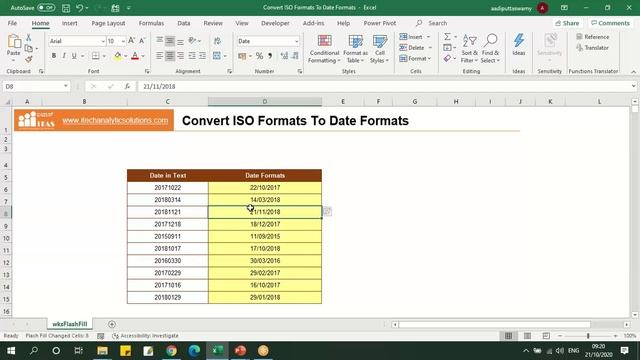Click Merge & Center icon
640x360 pixels.
217,56
